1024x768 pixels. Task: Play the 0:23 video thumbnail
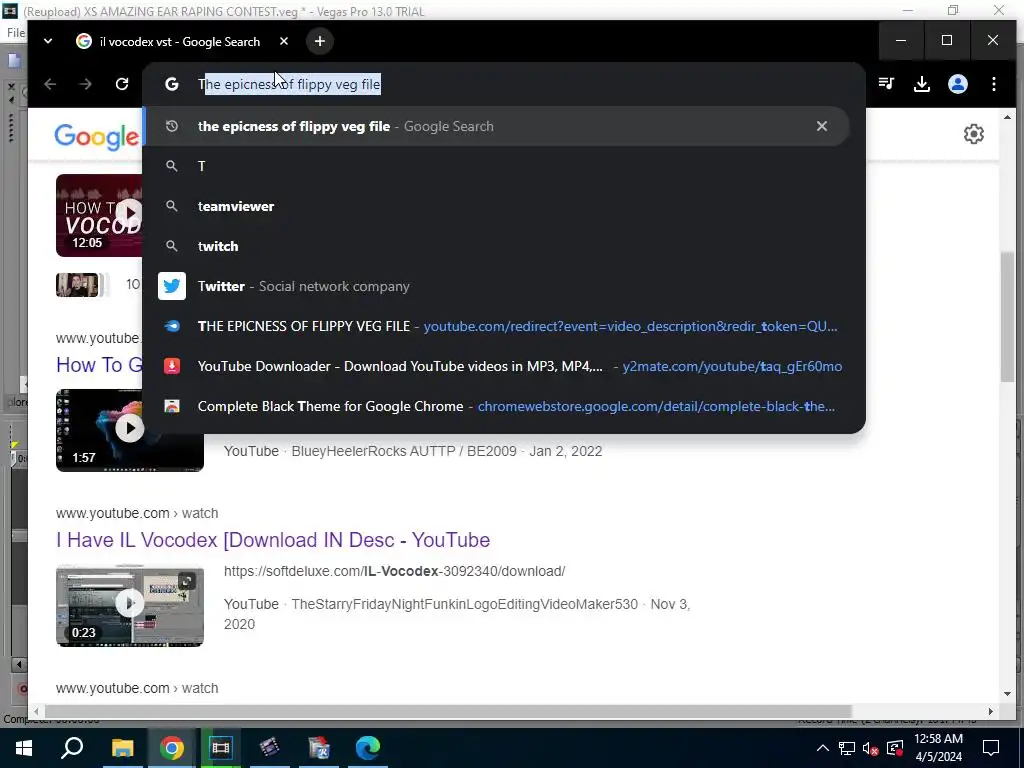(x=130, y=605)
